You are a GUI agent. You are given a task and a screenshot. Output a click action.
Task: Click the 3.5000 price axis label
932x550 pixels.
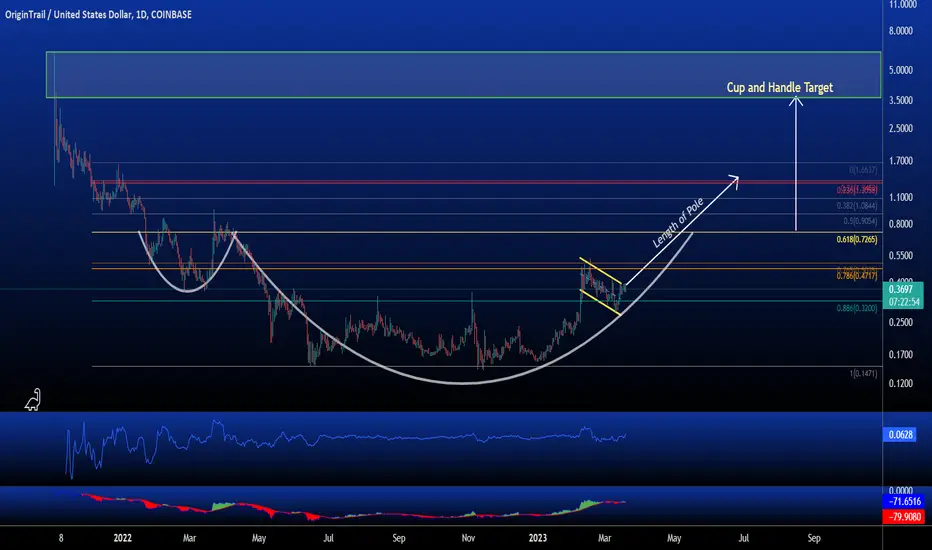(900, 100)
